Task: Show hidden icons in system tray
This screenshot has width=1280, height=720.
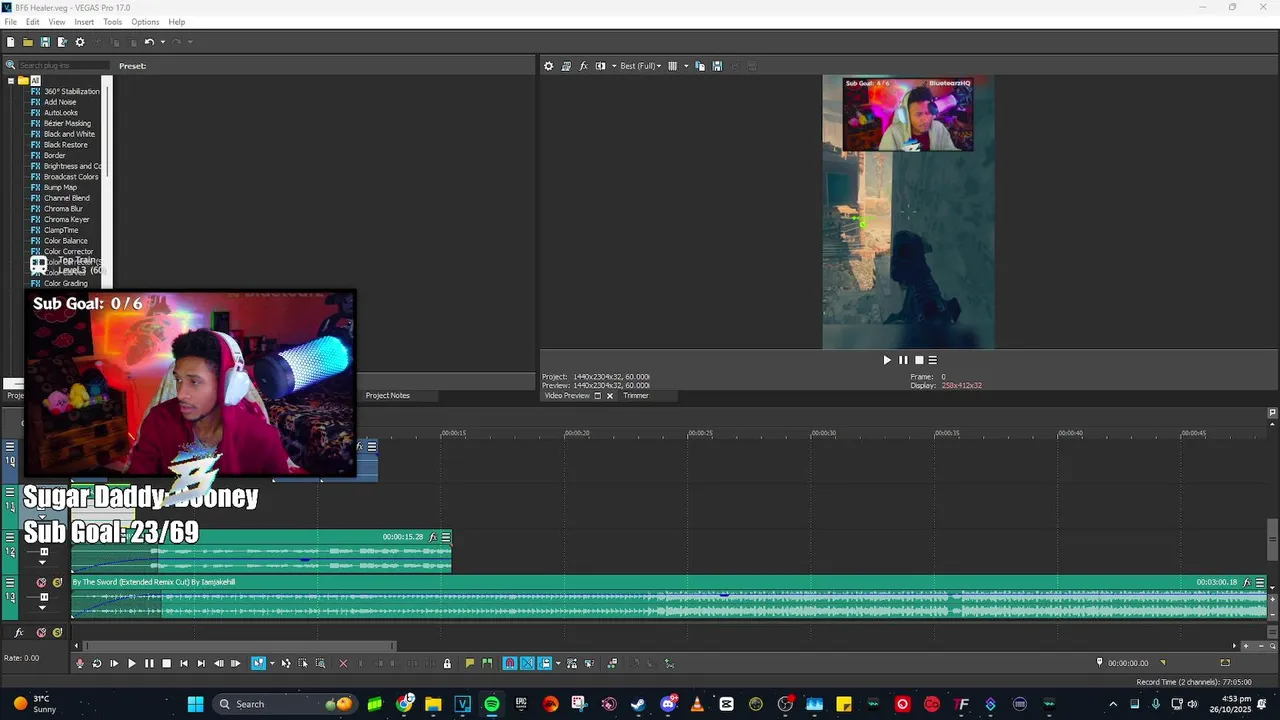Action: pyautogui.click(x=1113, y=704)
